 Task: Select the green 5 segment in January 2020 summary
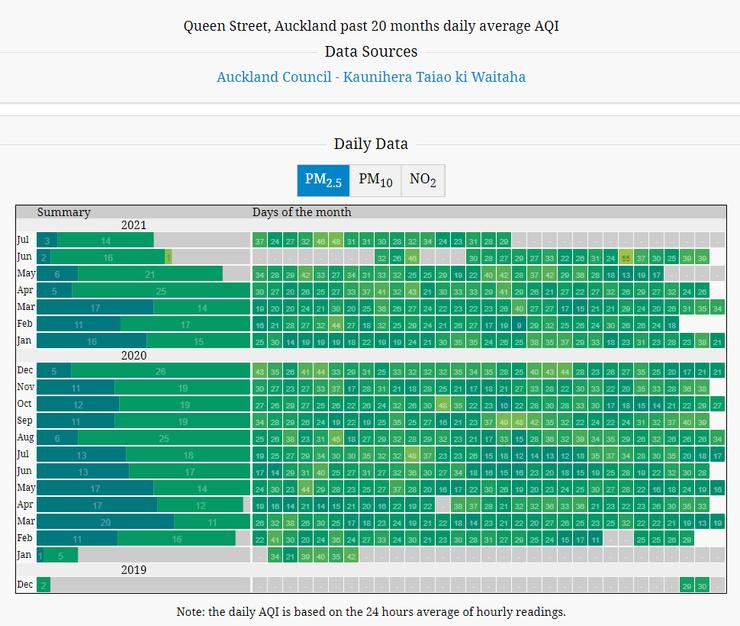click(61, 555)
